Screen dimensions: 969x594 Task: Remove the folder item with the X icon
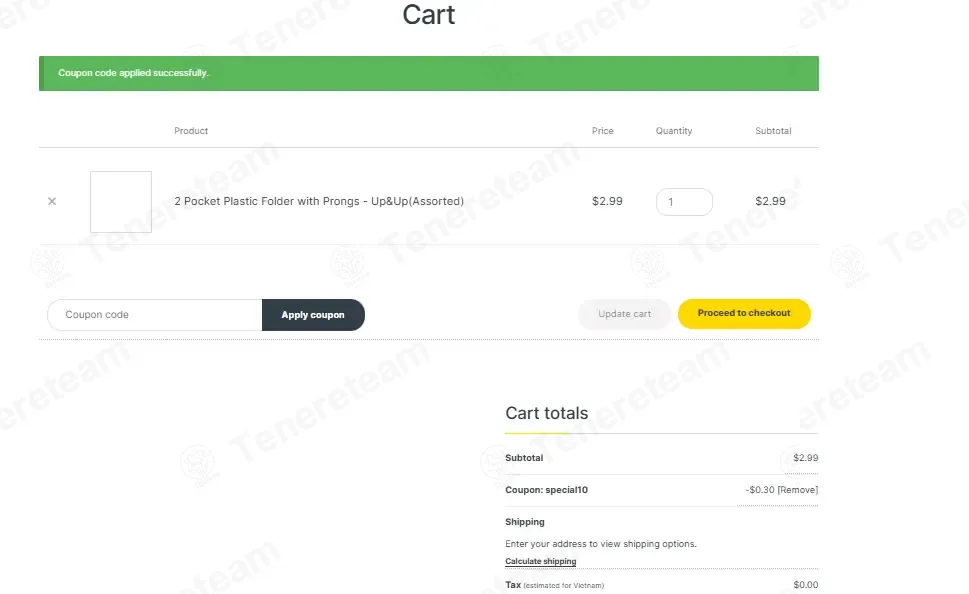[52, 201]
